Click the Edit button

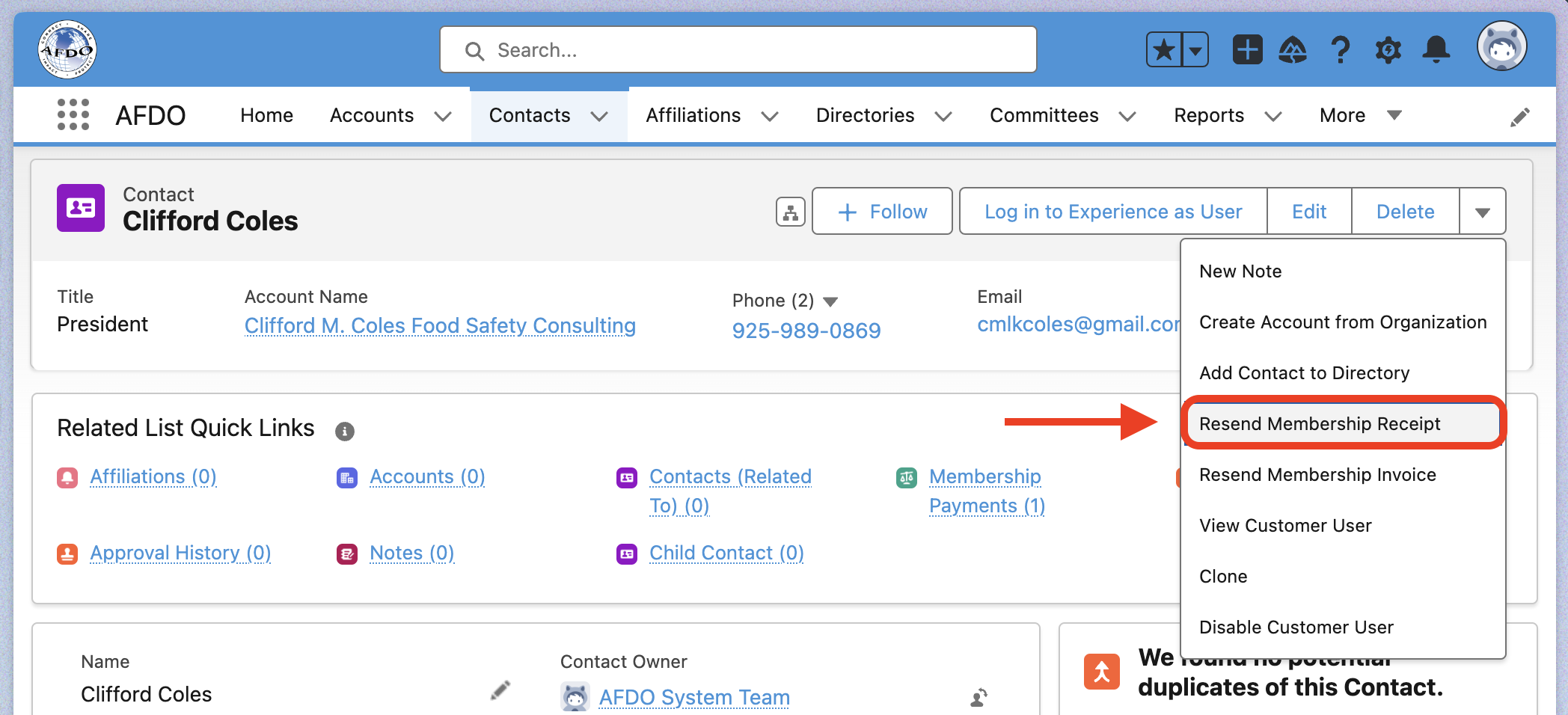1309,212
